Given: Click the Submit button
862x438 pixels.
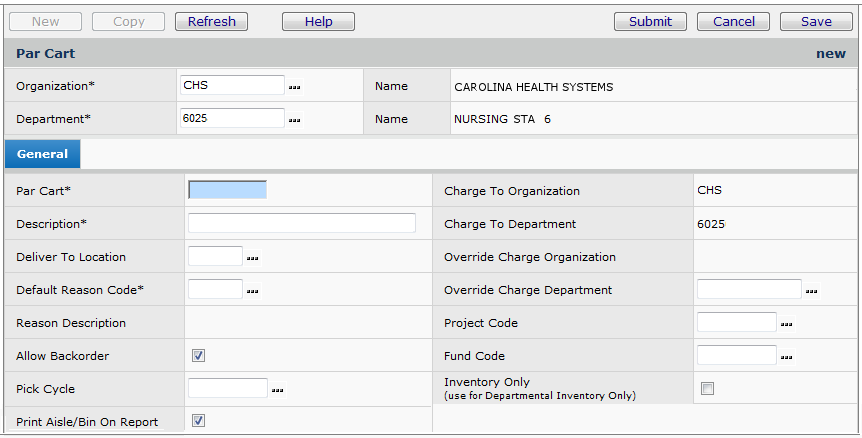Looking at the screenshot, I should click(650, 21).
